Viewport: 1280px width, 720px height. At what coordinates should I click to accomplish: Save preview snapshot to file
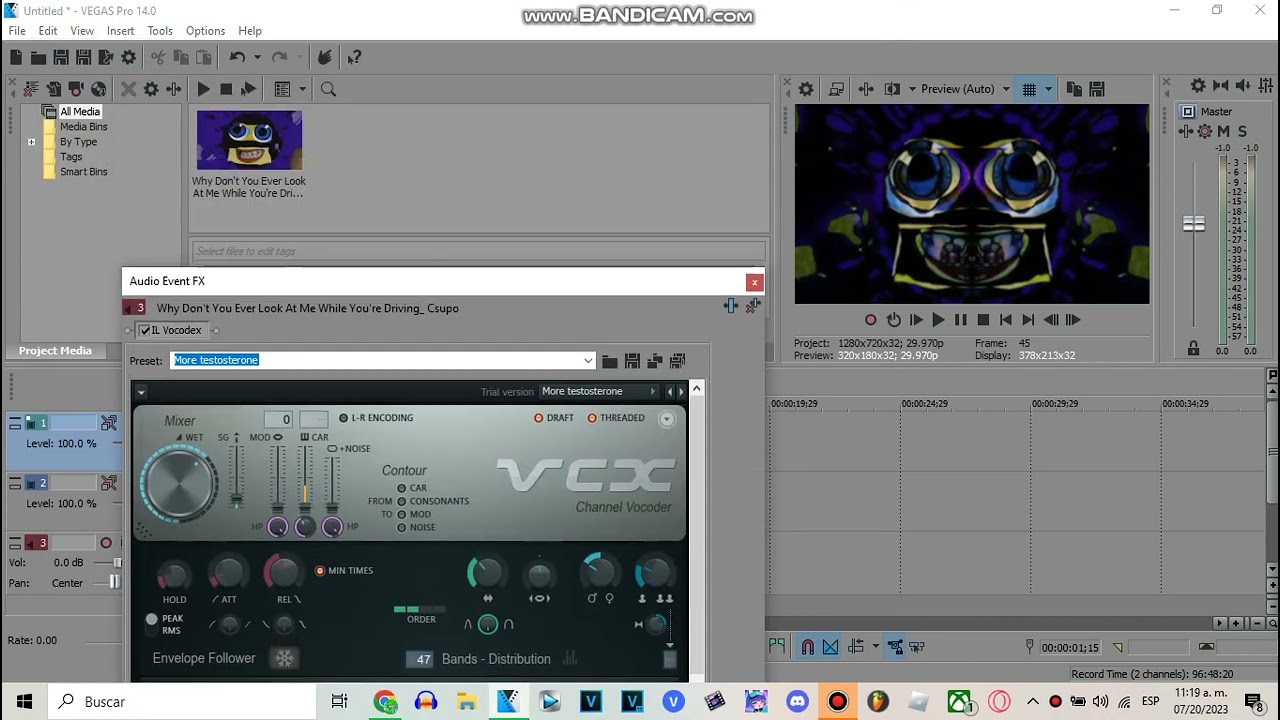(x=1097, y=89)
